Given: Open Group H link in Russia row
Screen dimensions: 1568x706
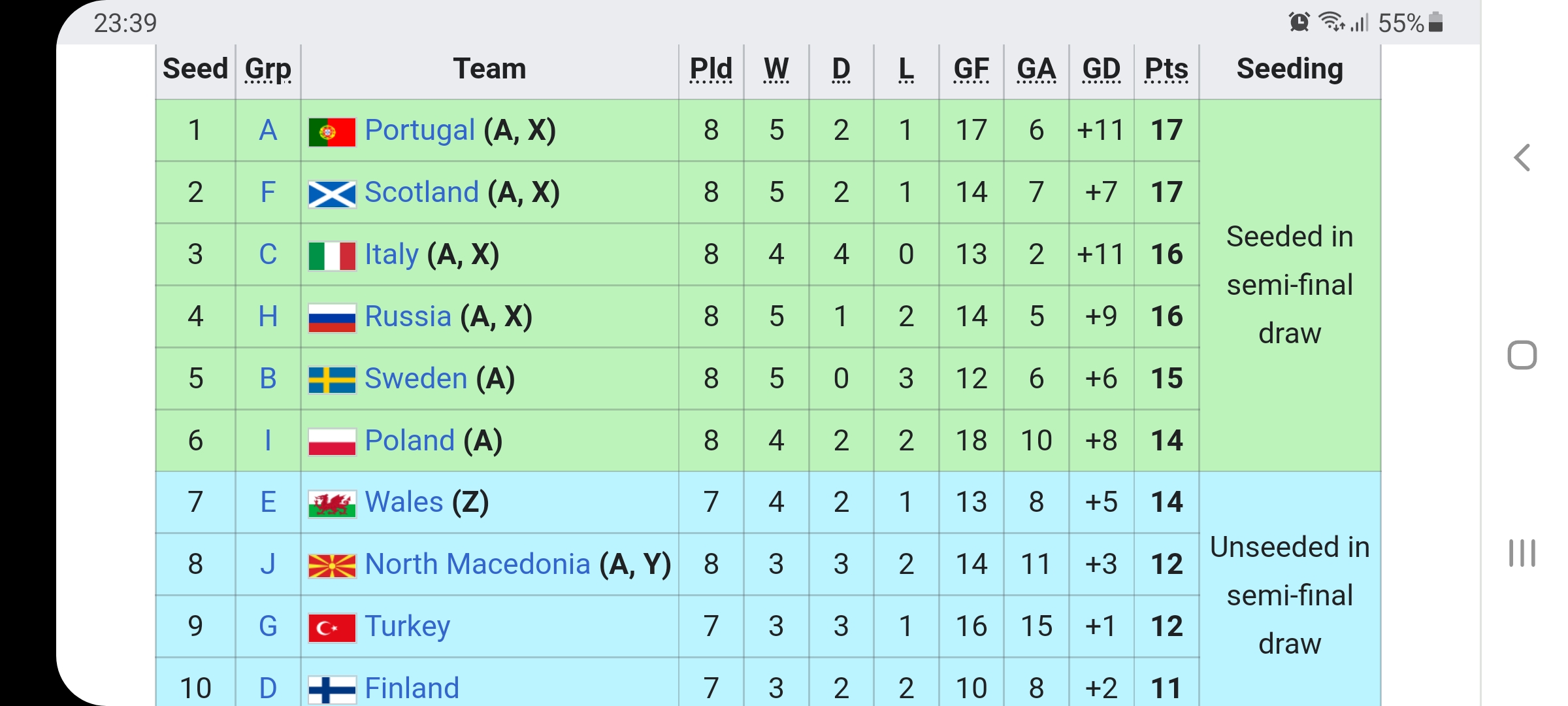Looking at the screenshot, I should pos(268,316).
